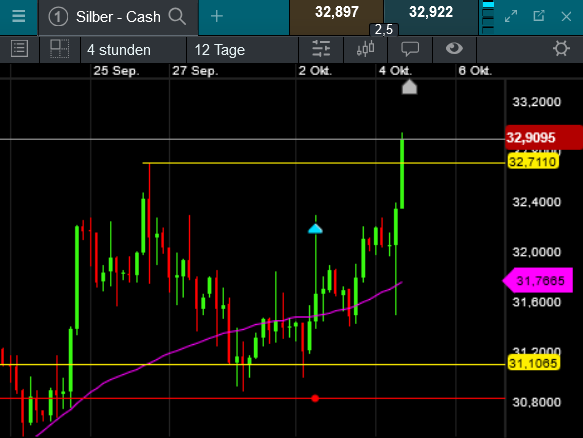Open the indicator settings sliders icon

[x=321, y=49]
